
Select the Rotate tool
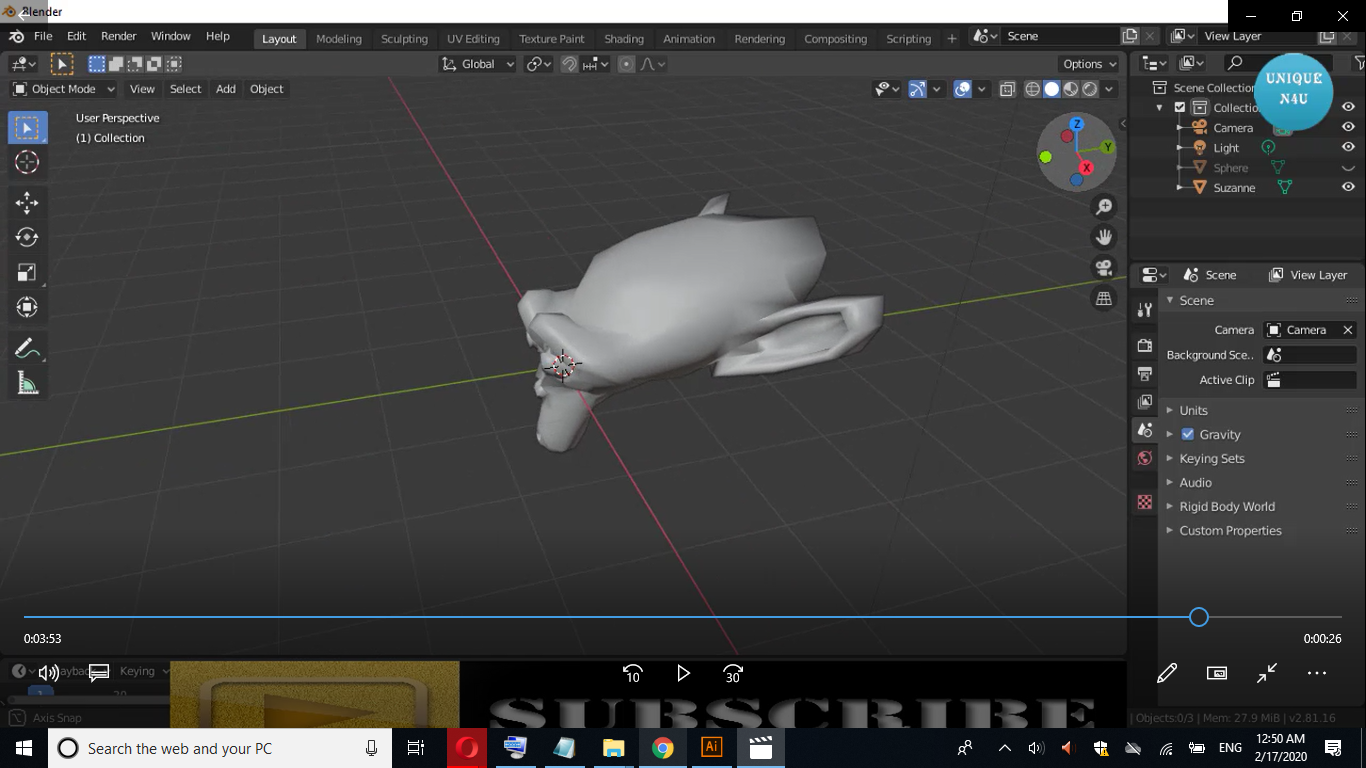point(27,237)
